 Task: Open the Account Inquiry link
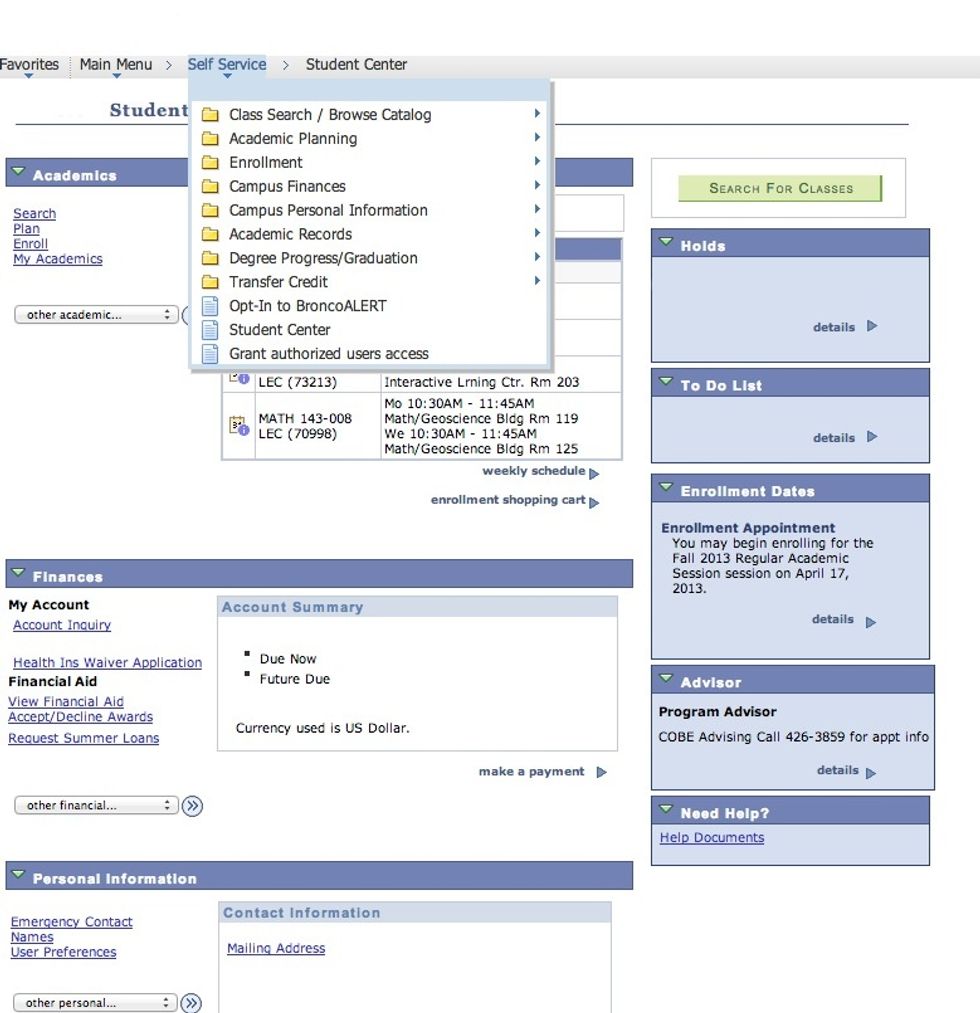click(x=62, y=625)
